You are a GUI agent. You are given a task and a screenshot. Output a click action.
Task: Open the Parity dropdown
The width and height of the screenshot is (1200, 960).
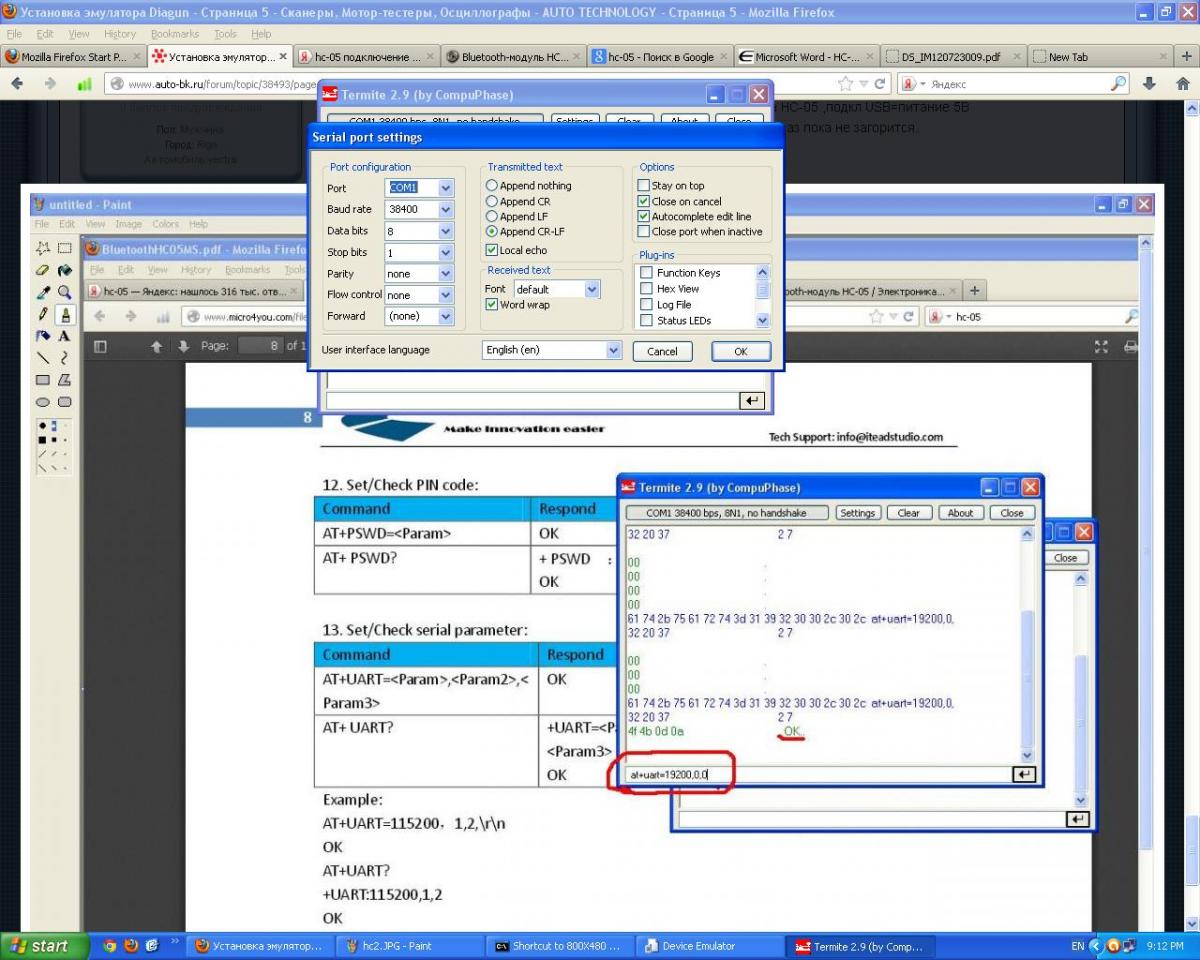pos(446,273)
